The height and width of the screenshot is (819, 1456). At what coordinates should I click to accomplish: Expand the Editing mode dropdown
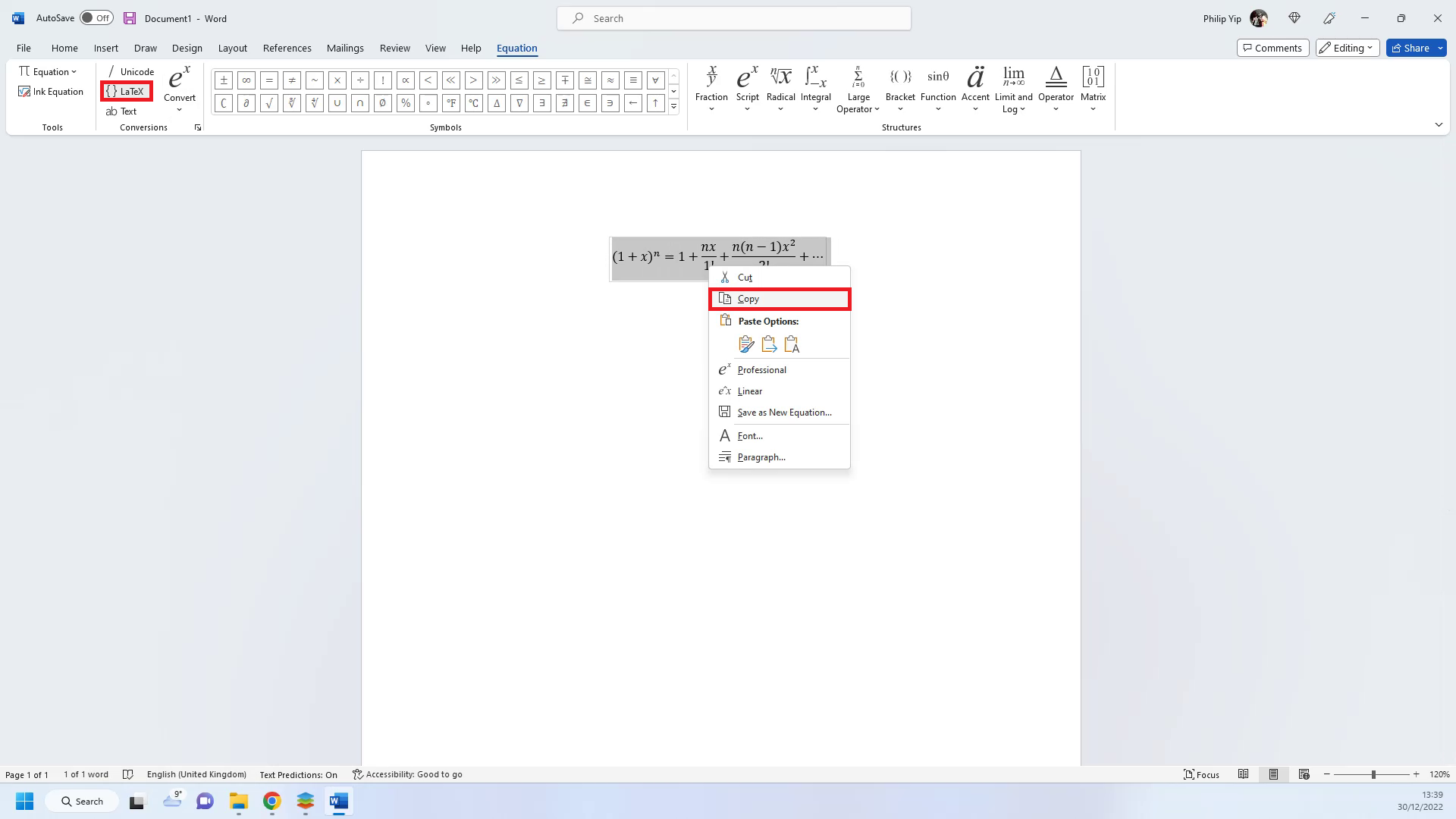1347,48
